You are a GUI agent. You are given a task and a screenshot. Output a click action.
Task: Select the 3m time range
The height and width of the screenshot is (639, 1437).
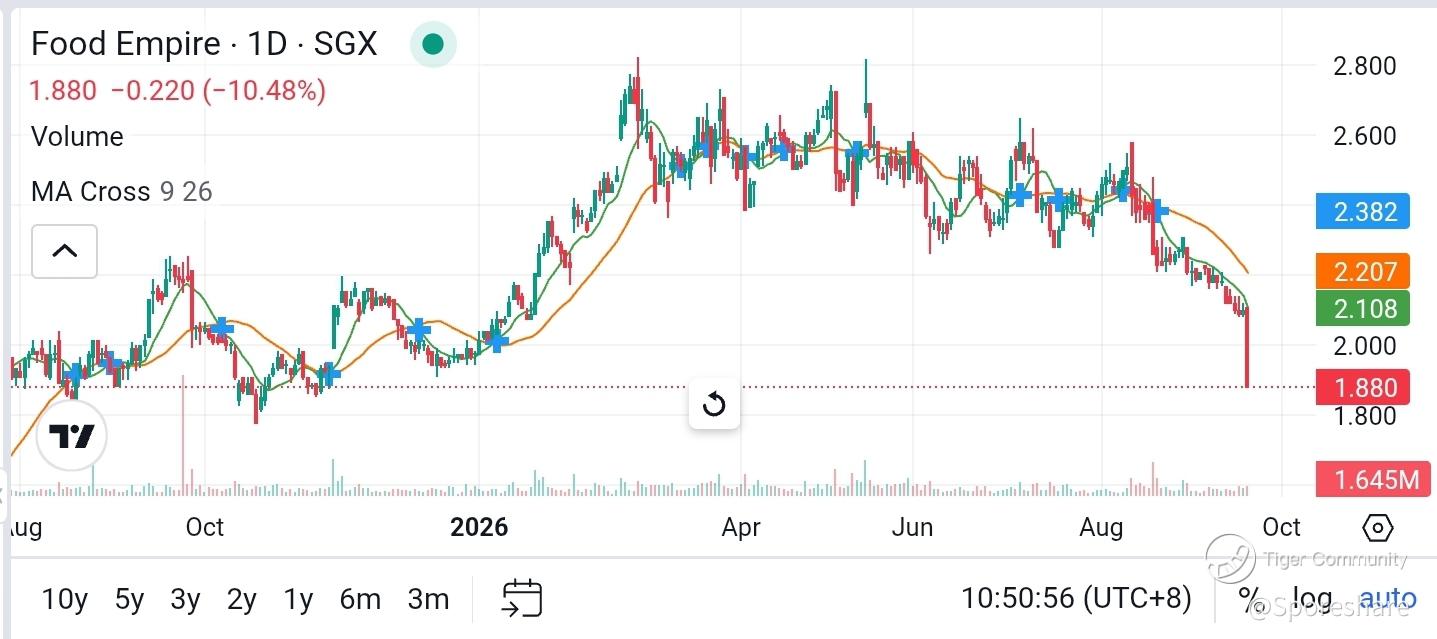428,599
